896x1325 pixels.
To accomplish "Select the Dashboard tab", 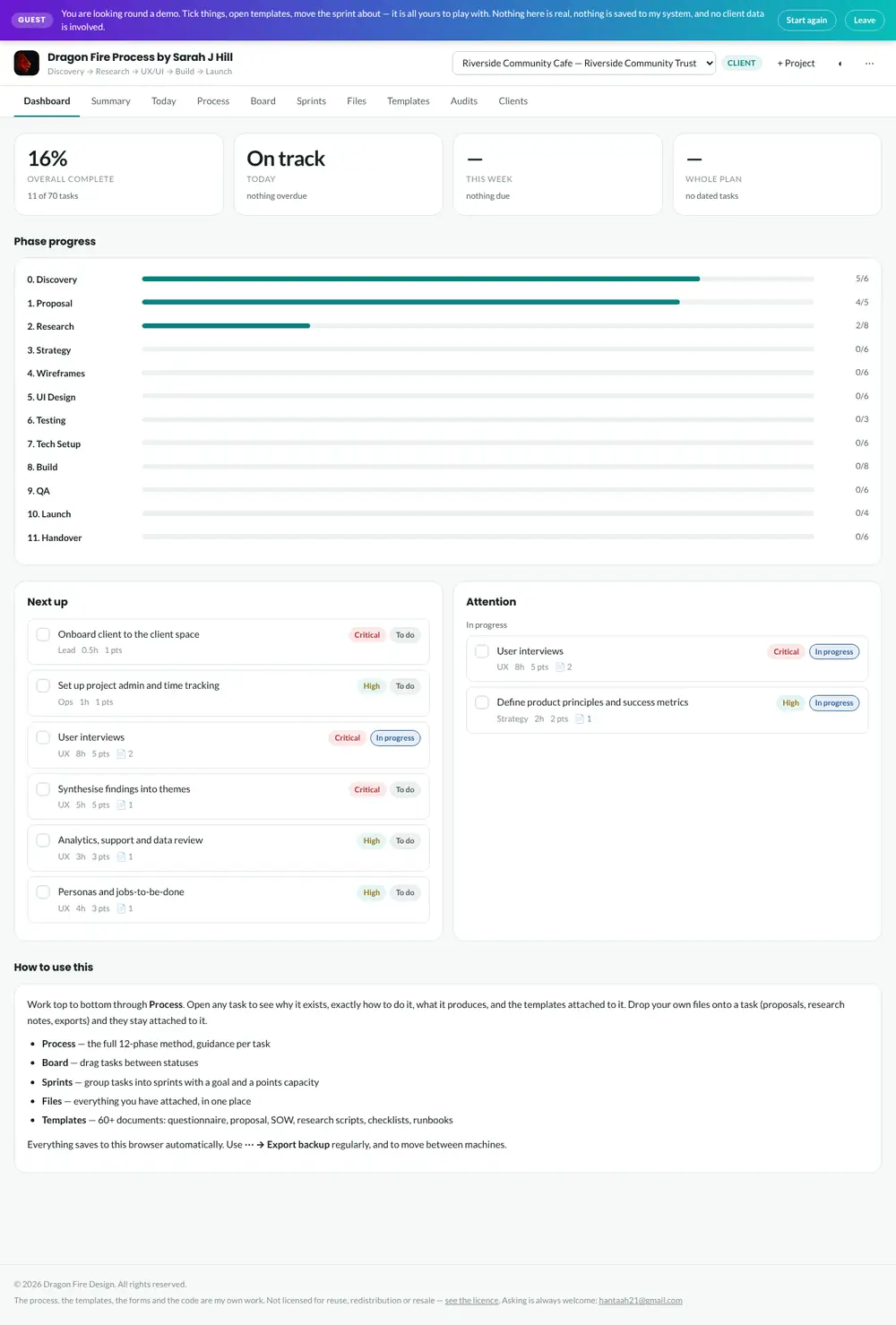I will pyautogui.click(x=47, y=101).
